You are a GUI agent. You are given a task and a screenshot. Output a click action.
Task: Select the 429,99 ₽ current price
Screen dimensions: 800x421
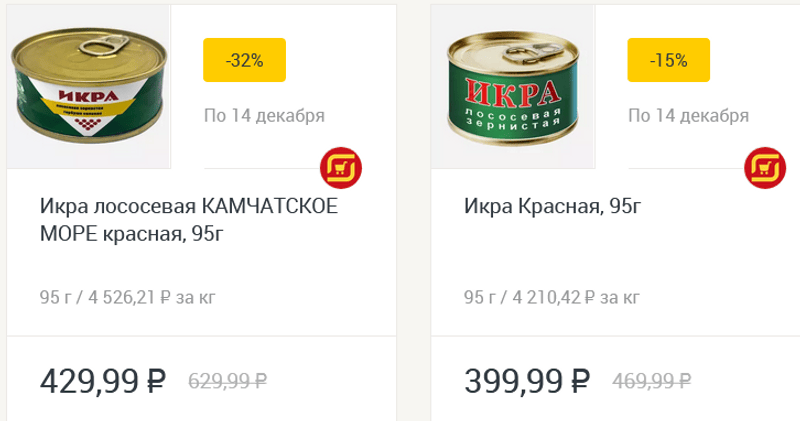click(103, 381)
